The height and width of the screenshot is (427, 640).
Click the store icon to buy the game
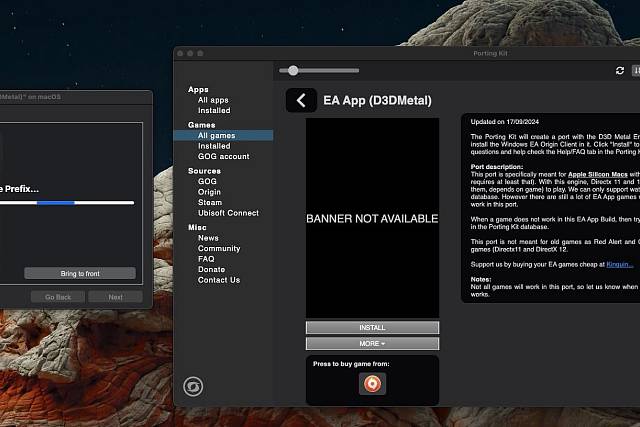pos(372,383)
